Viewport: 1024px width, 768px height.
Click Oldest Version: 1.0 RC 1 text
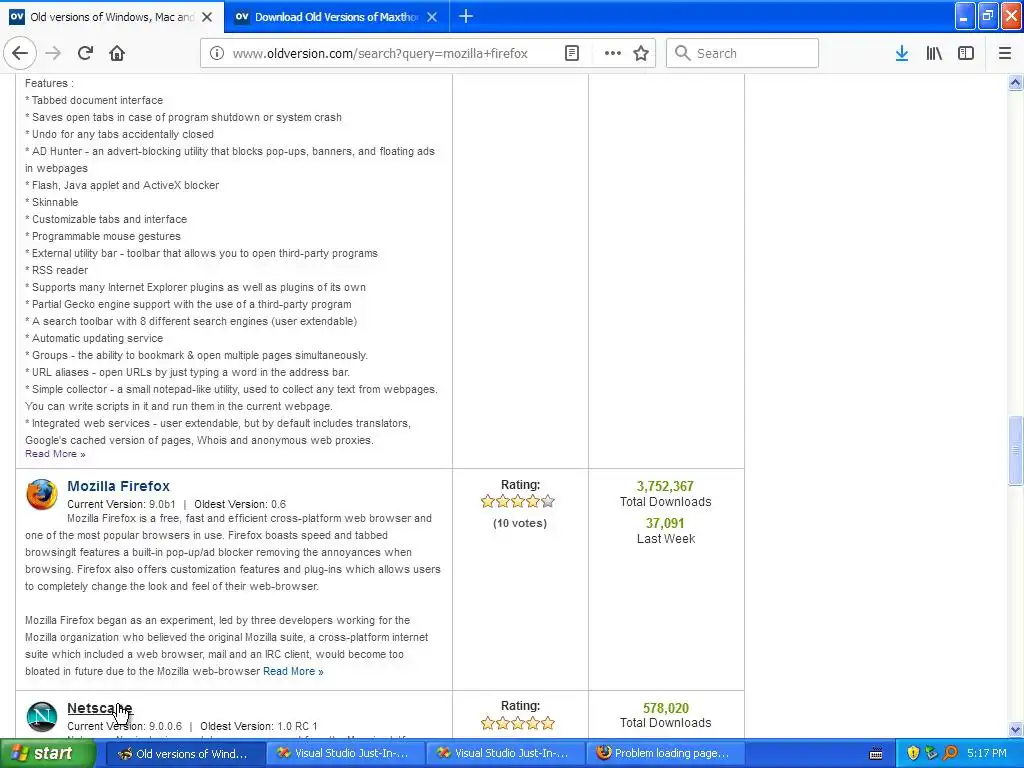[259, 726]
